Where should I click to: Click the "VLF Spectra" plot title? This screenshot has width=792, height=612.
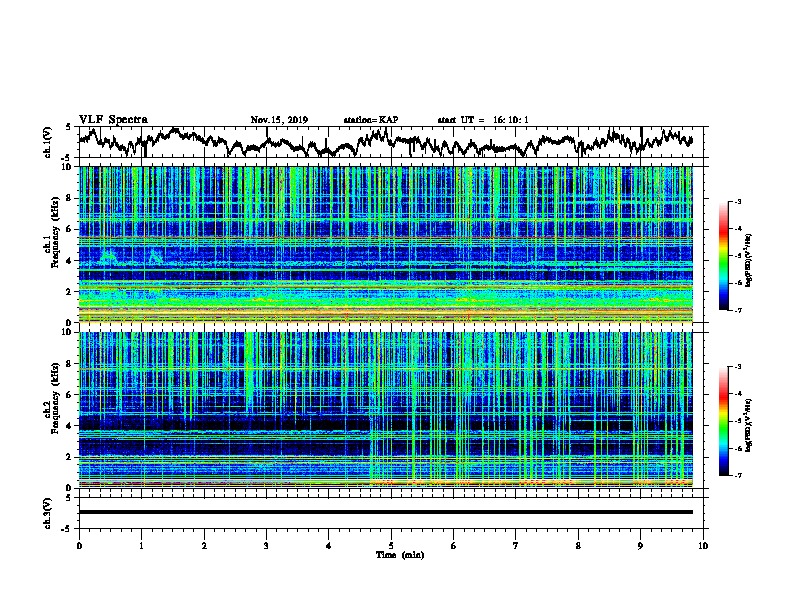(113, 120)
